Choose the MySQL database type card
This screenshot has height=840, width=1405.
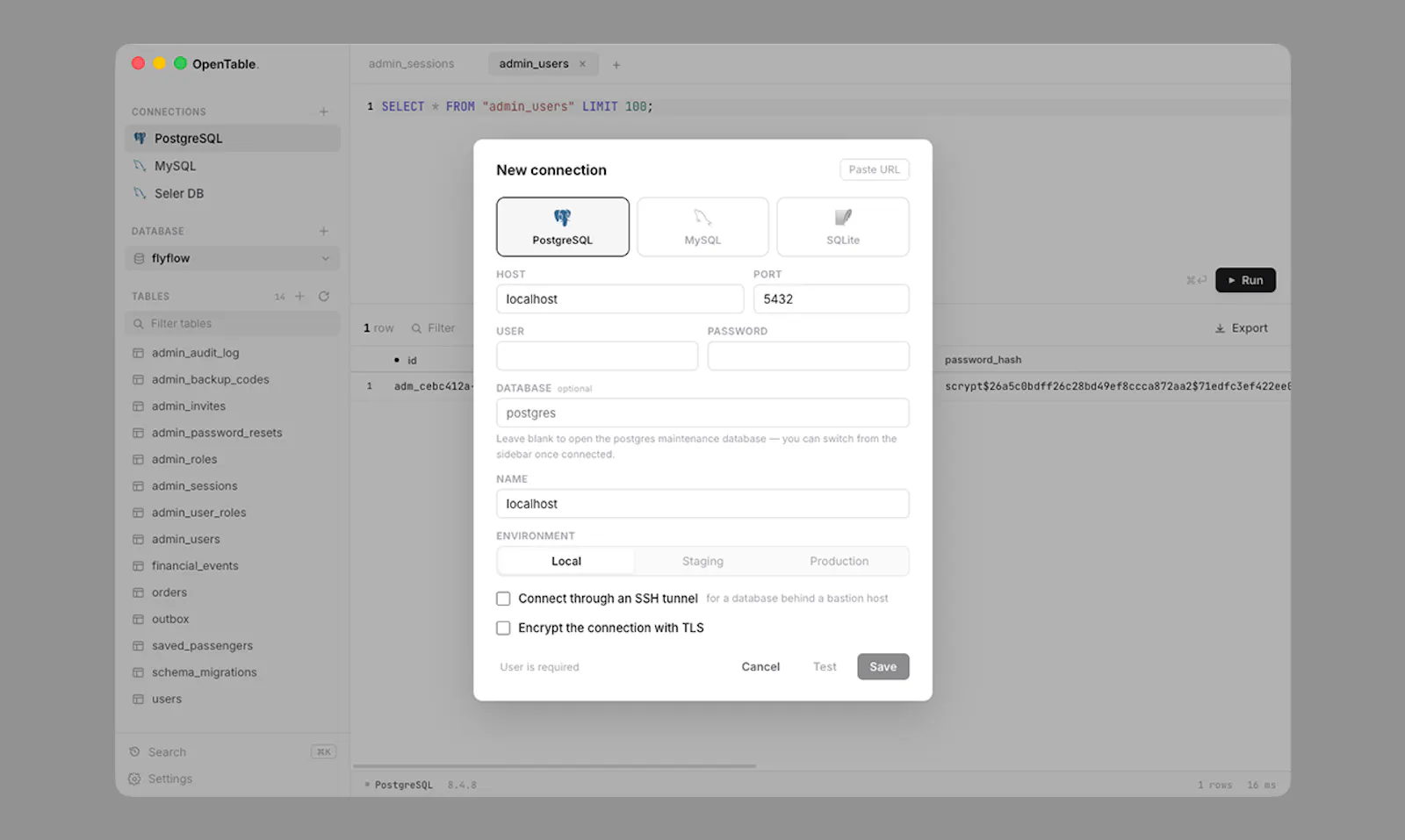click(x=702, y=226)
